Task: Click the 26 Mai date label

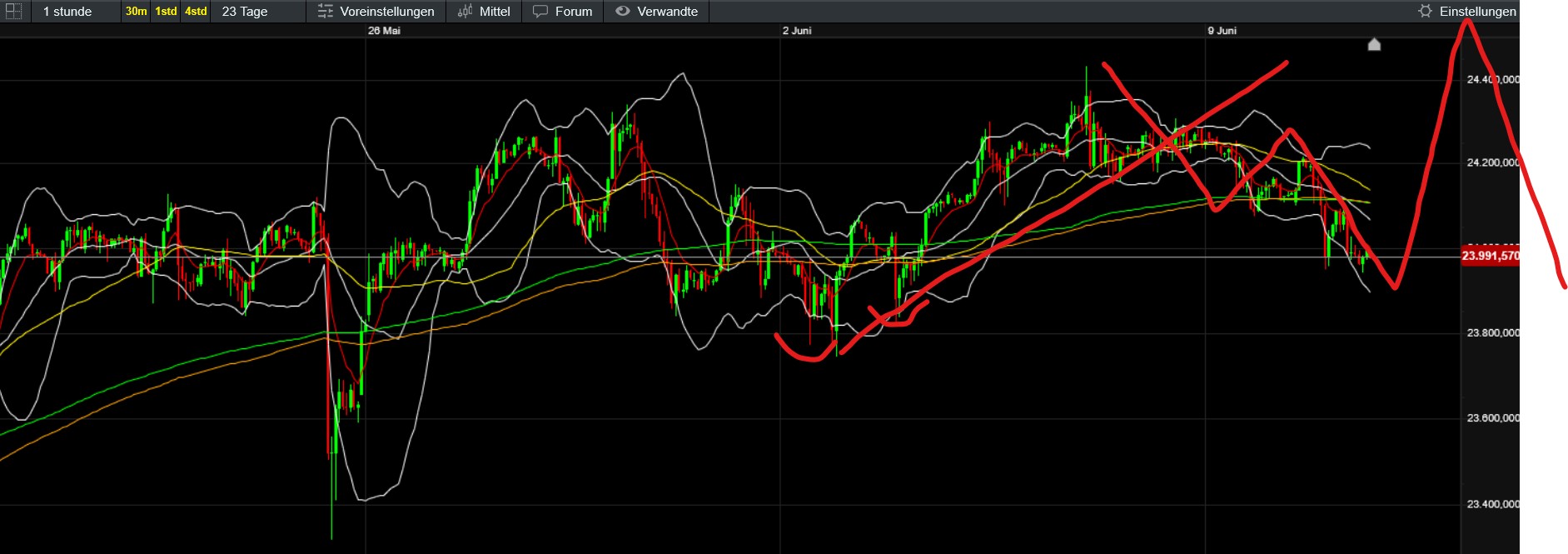Action: pos(384,31)
